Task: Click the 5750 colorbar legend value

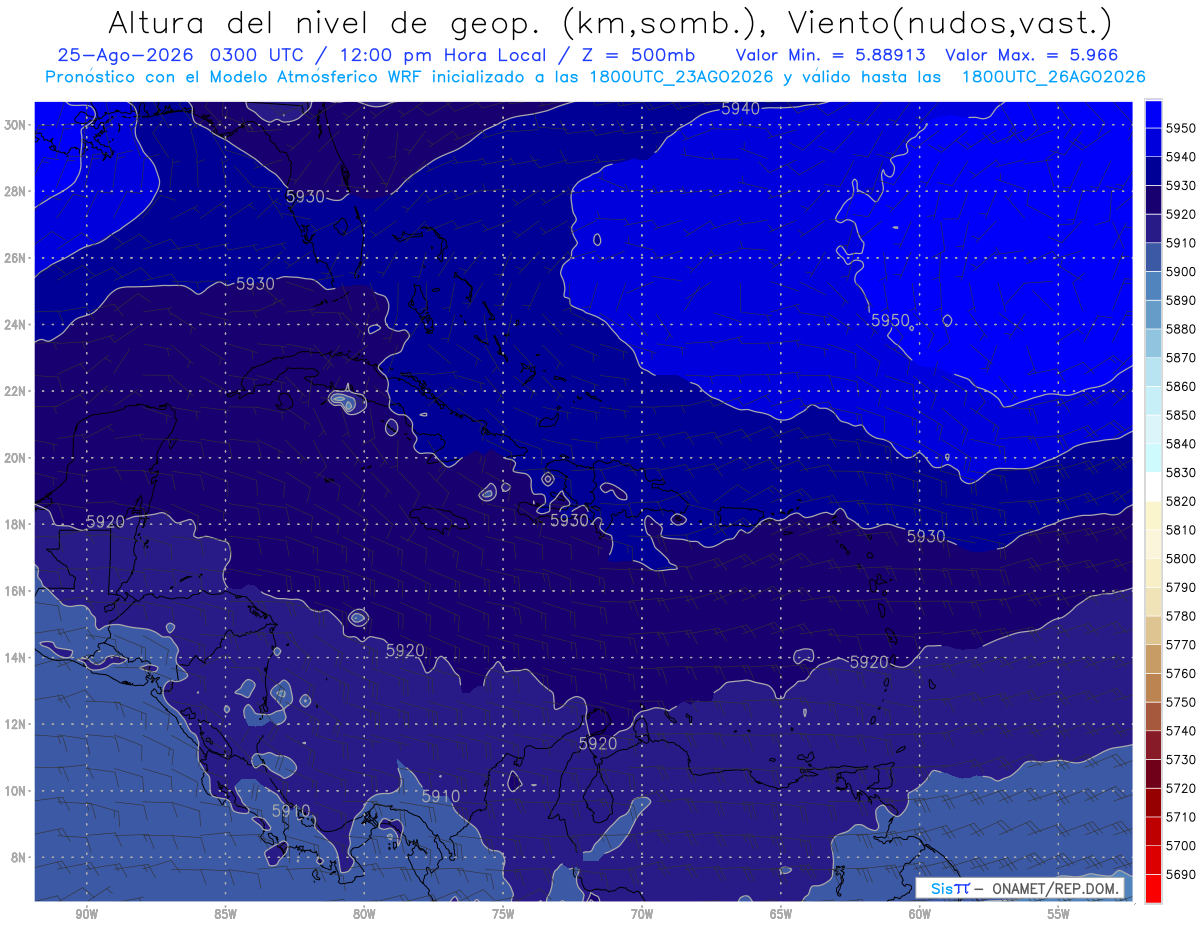Action: (1180, 702)
